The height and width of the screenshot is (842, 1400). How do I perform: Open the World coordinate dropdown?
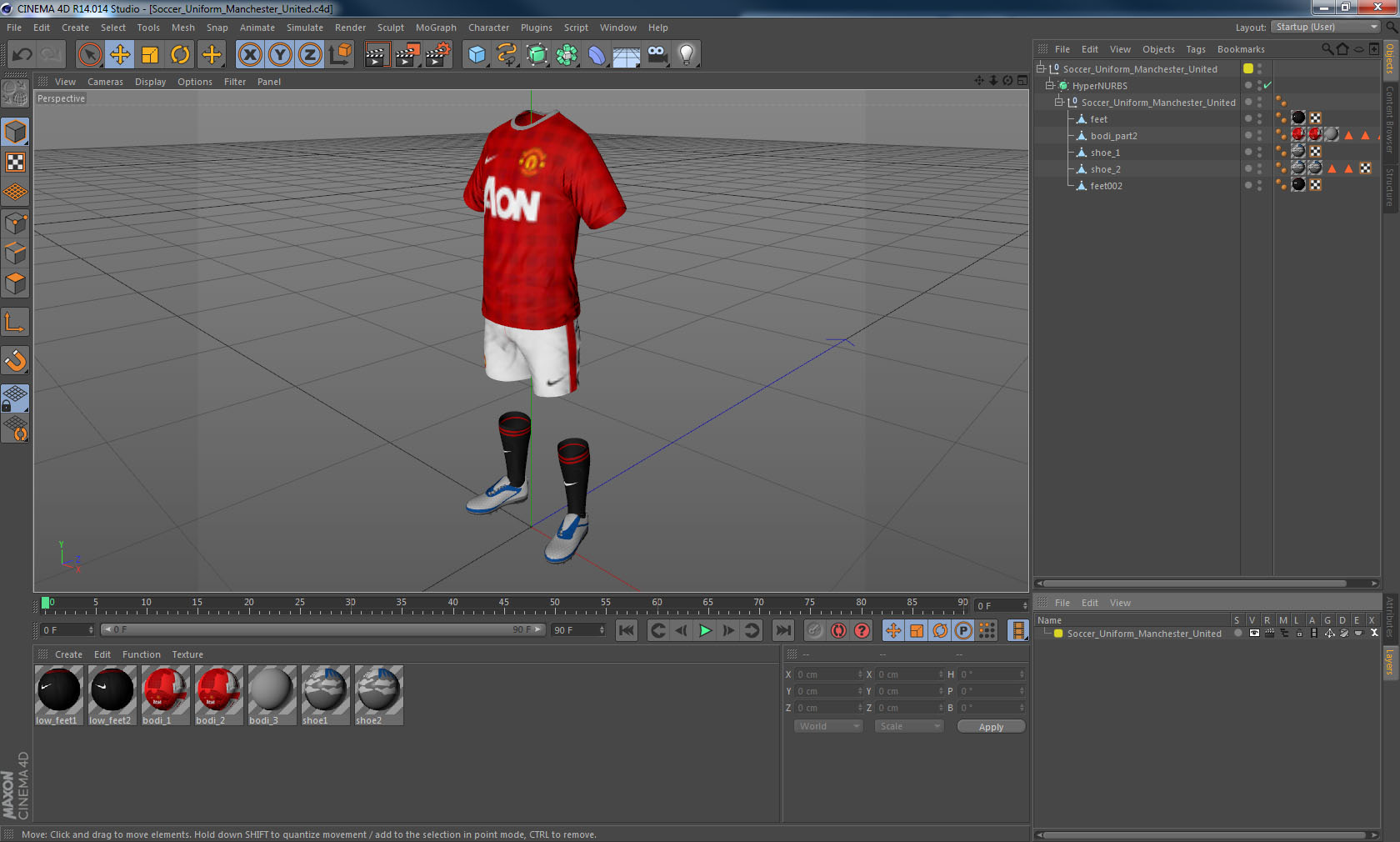(x=828, y=726)
